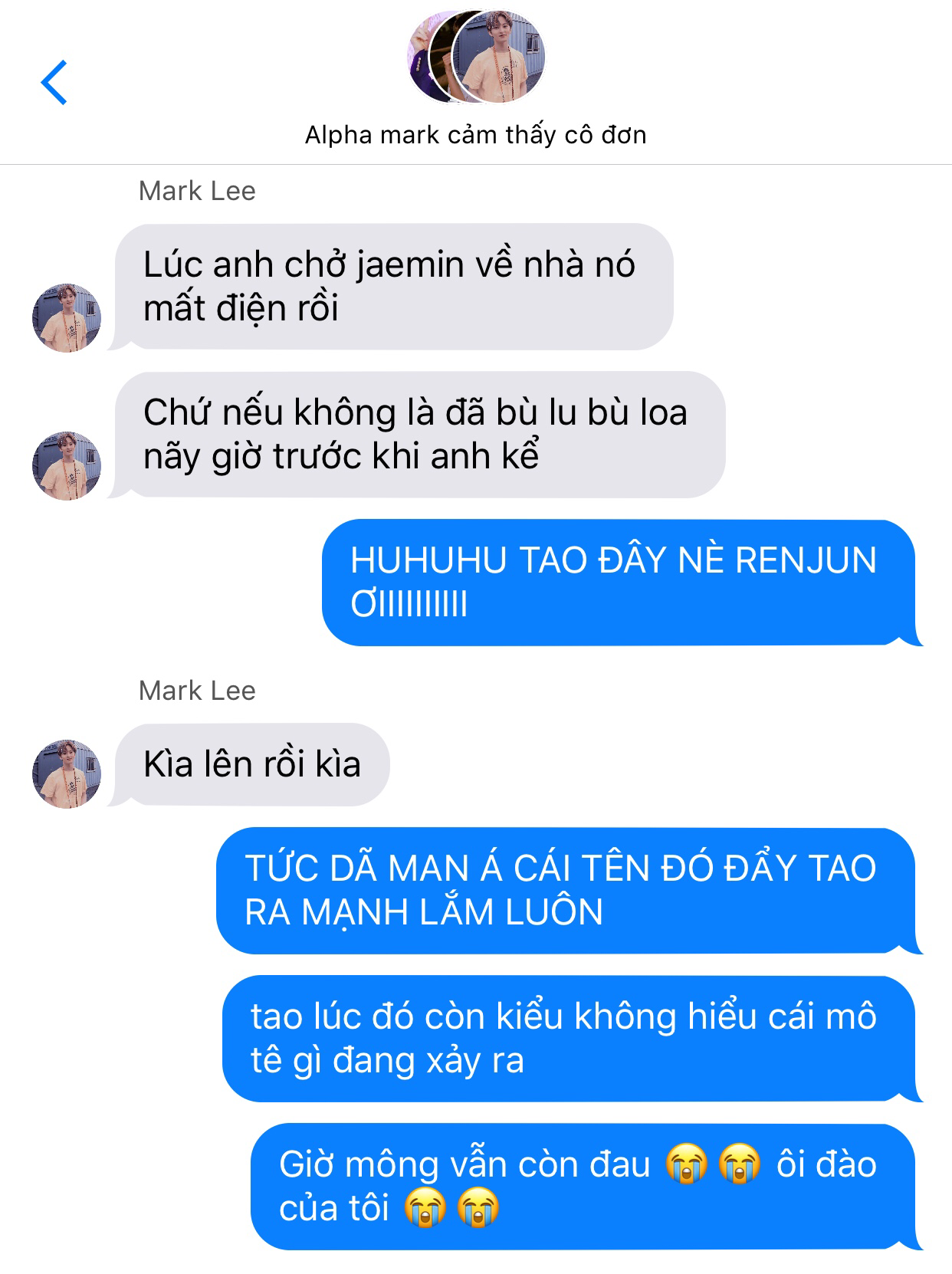Open the group avatar at the top
Viewport: 952px width, 1274px height.
[476, 57]
